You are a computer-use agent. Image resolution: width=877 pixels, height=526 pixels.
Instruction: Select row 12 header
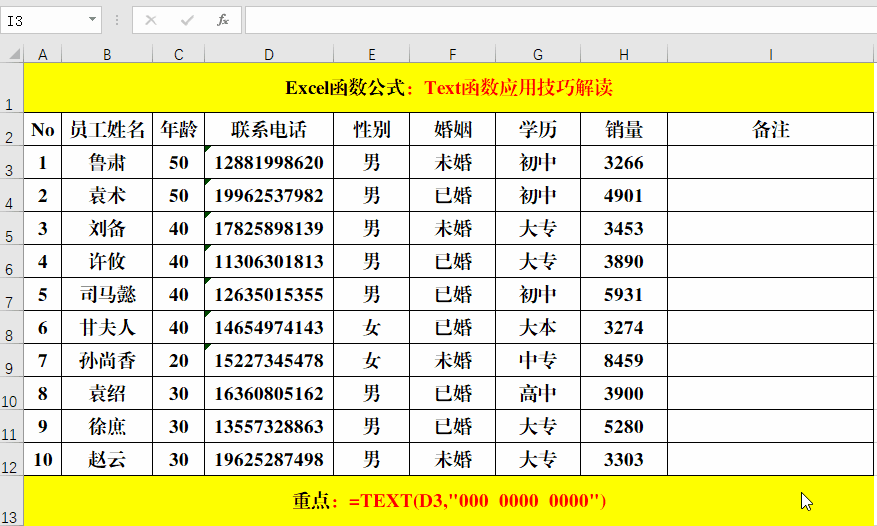click(11, 459)
